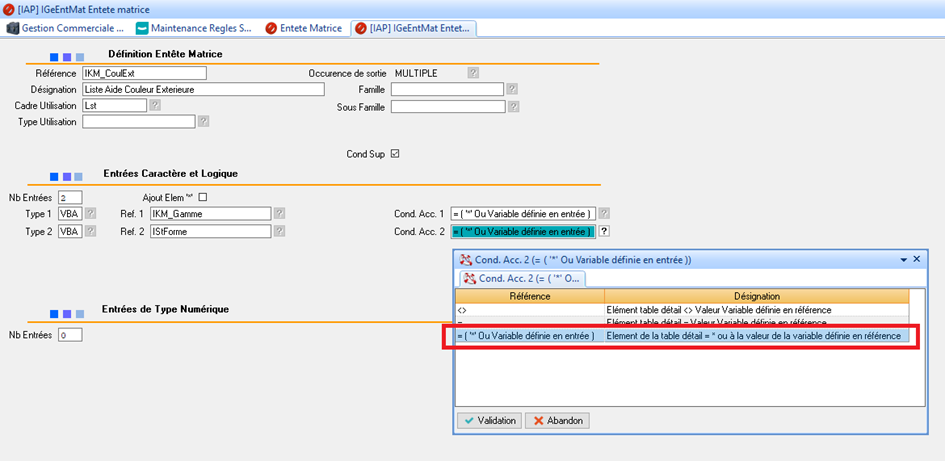Click lookup icon beside Sous Famille field
Viewport: 945px width, 461px height.
[x=512, y=106]
